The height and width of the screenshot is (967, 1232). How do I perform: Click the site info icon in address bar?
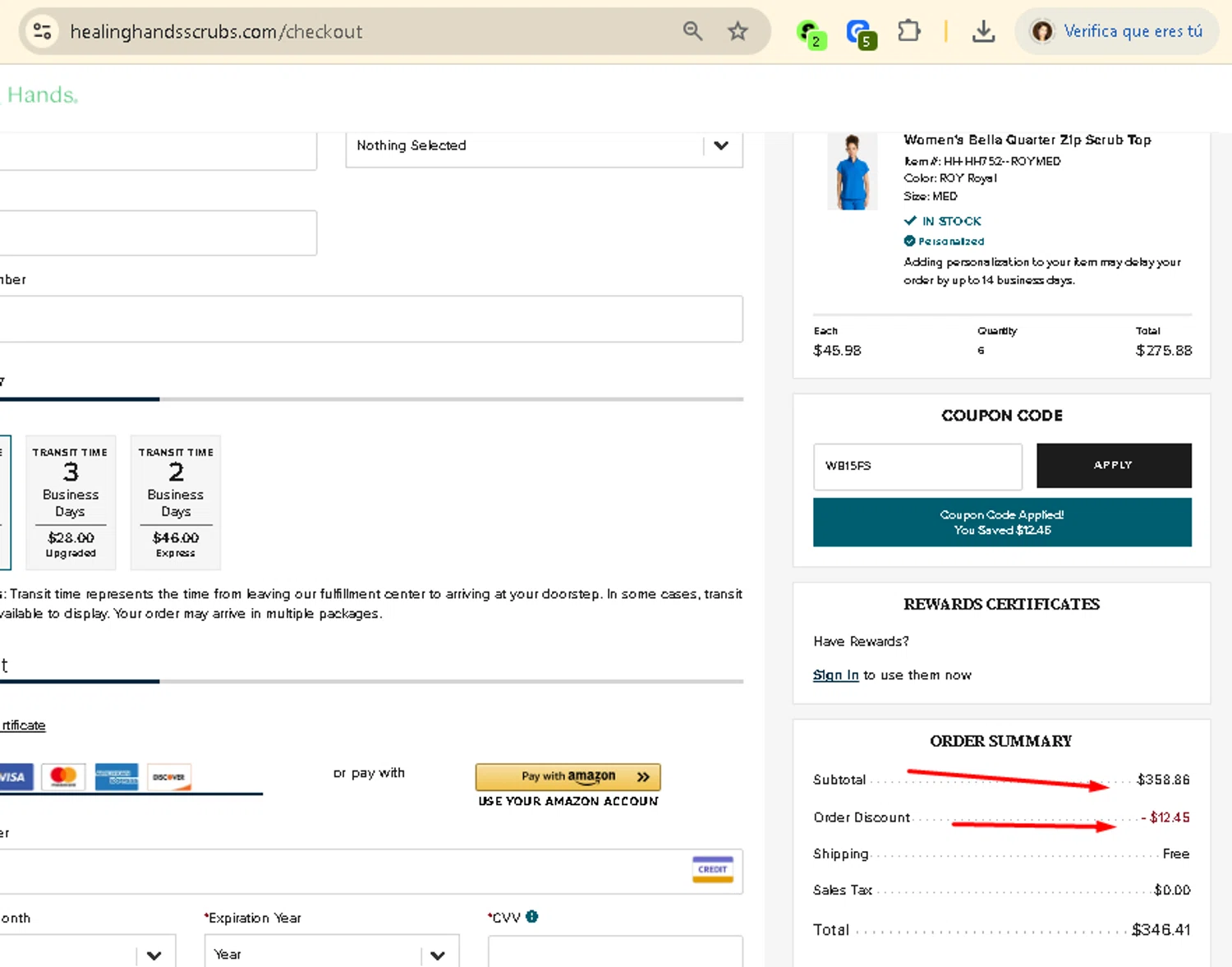point(42,31)
